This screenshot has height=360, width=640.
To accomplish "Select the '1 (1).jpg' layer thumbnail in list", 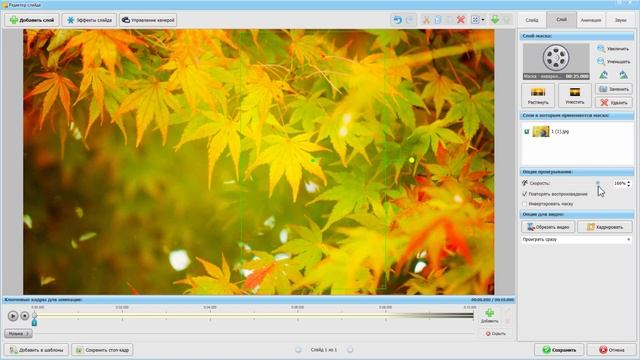I will pyautogui.click(x=541, y=131).
